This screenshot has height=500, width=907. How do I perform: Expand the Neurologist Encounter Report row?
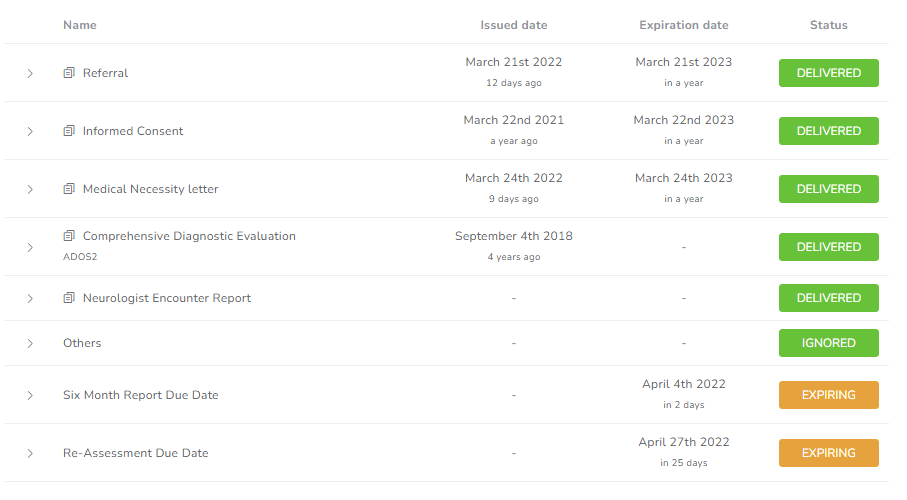click(x=30, y=299)
